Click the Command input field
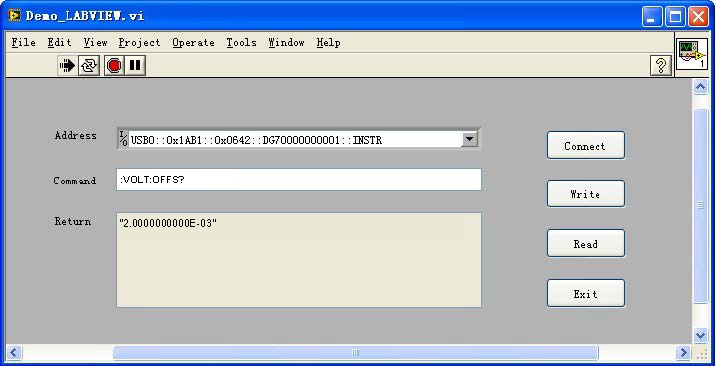 tap(299, 179)
